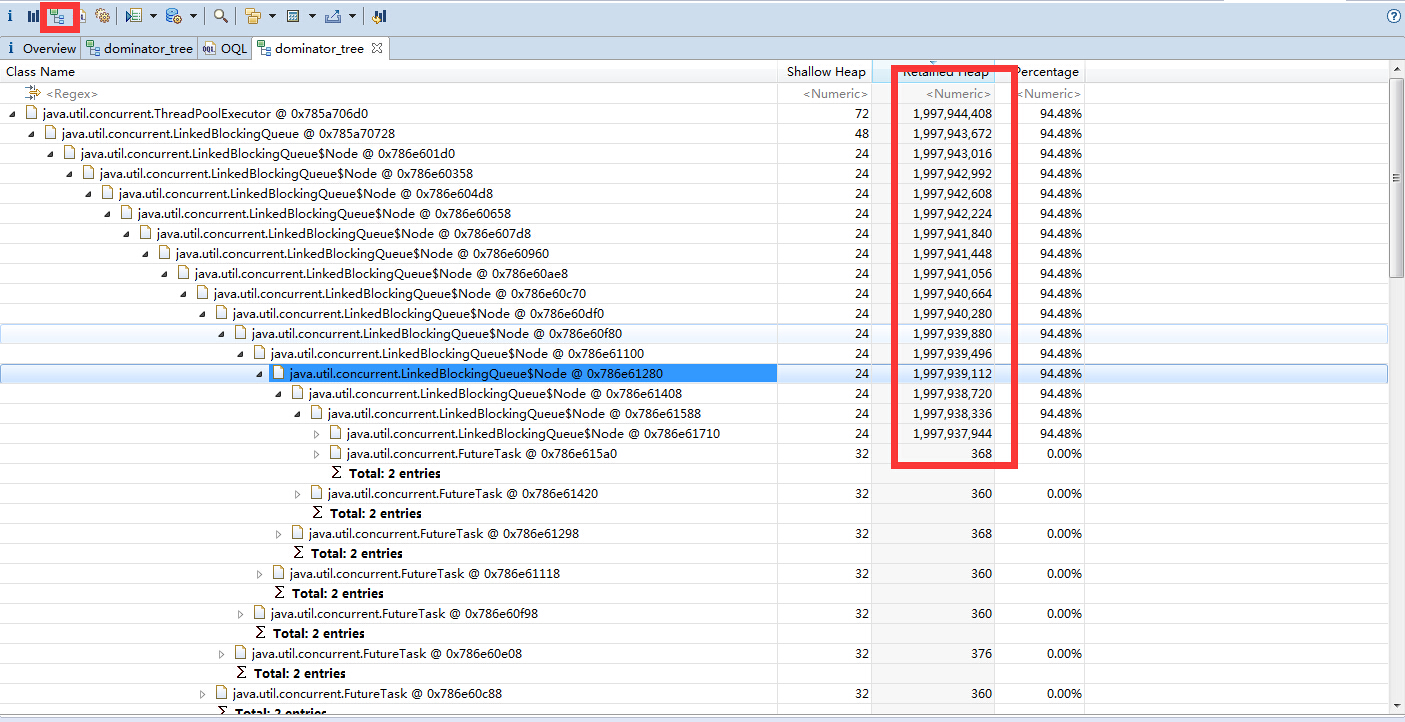1405x722 pixels.
Task: Open the Query Browser dropdown arrow
Action: pyautogui.click(x=193, y=16)
